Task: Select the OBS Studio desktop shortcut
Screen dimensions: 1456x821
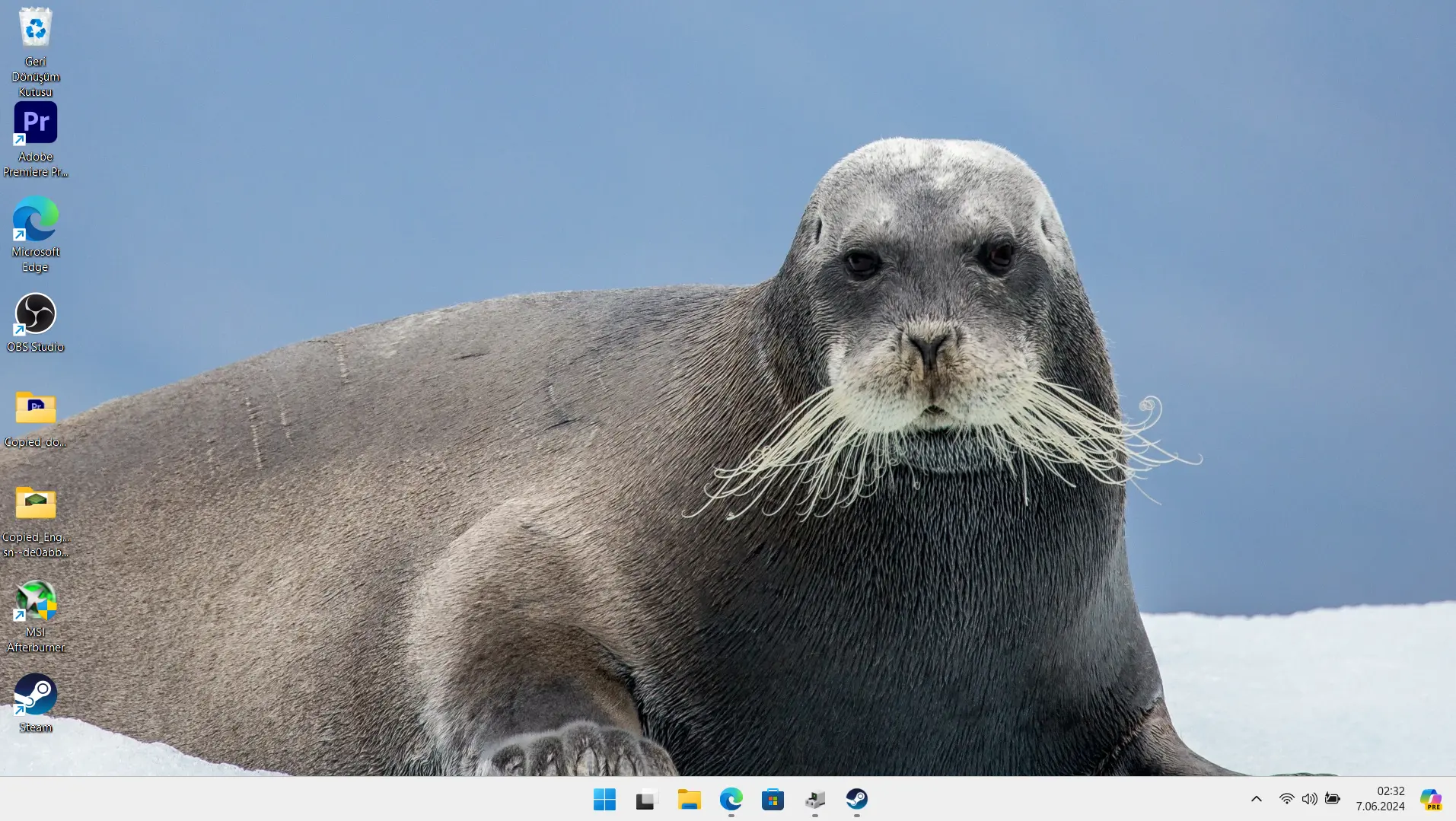Action: point(35,323)
